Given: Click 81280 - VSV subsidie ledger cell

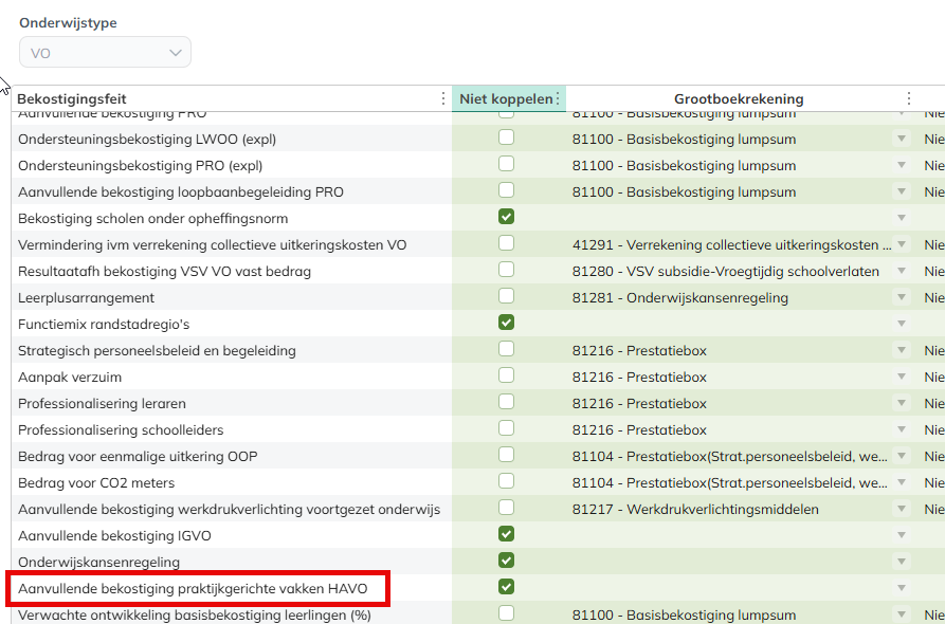Looking at the screenshot, I should tap(726, 271).
